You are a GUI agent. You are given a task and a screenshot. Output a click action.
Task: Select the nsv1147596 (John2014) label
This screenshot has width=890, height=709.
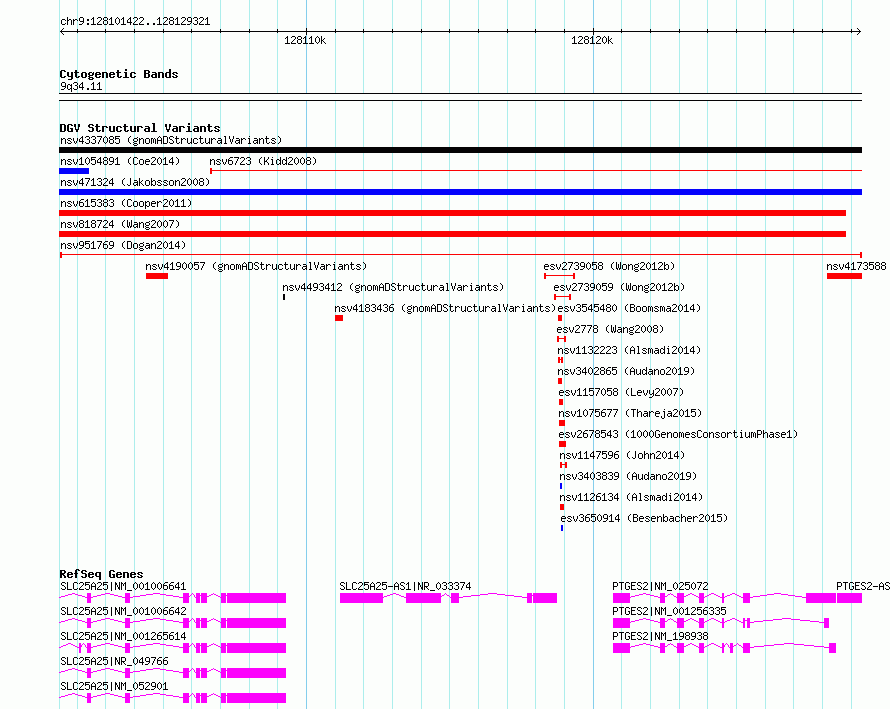coord(622,455)
